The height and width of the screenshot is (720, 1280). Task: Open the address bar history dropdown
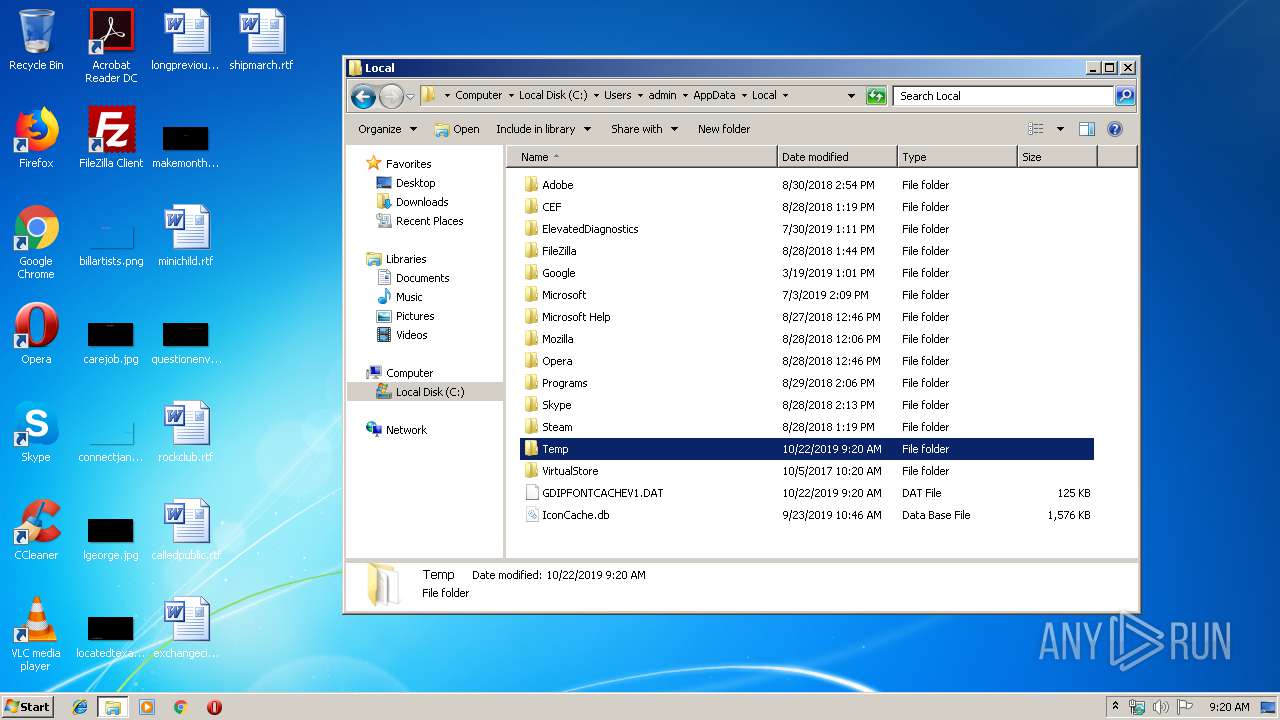(x=851, y=96)
